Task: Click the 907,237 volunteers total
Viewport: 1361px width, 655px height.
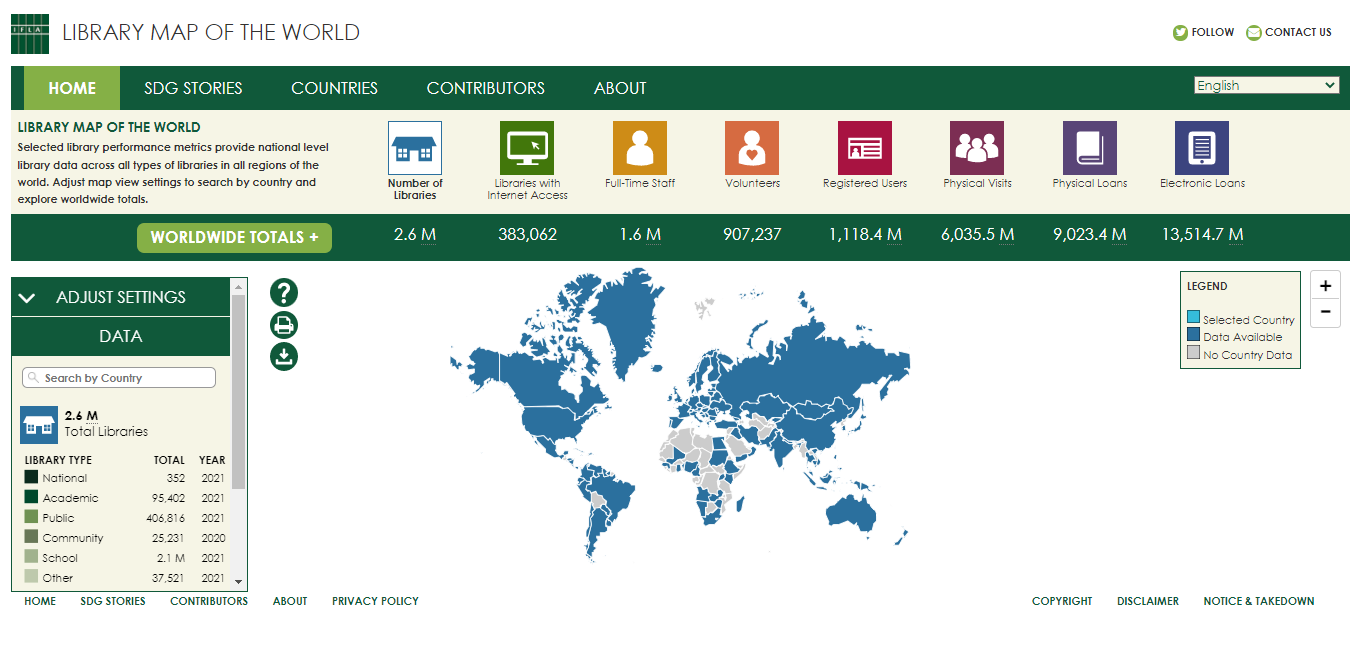Action: (752, 235)
